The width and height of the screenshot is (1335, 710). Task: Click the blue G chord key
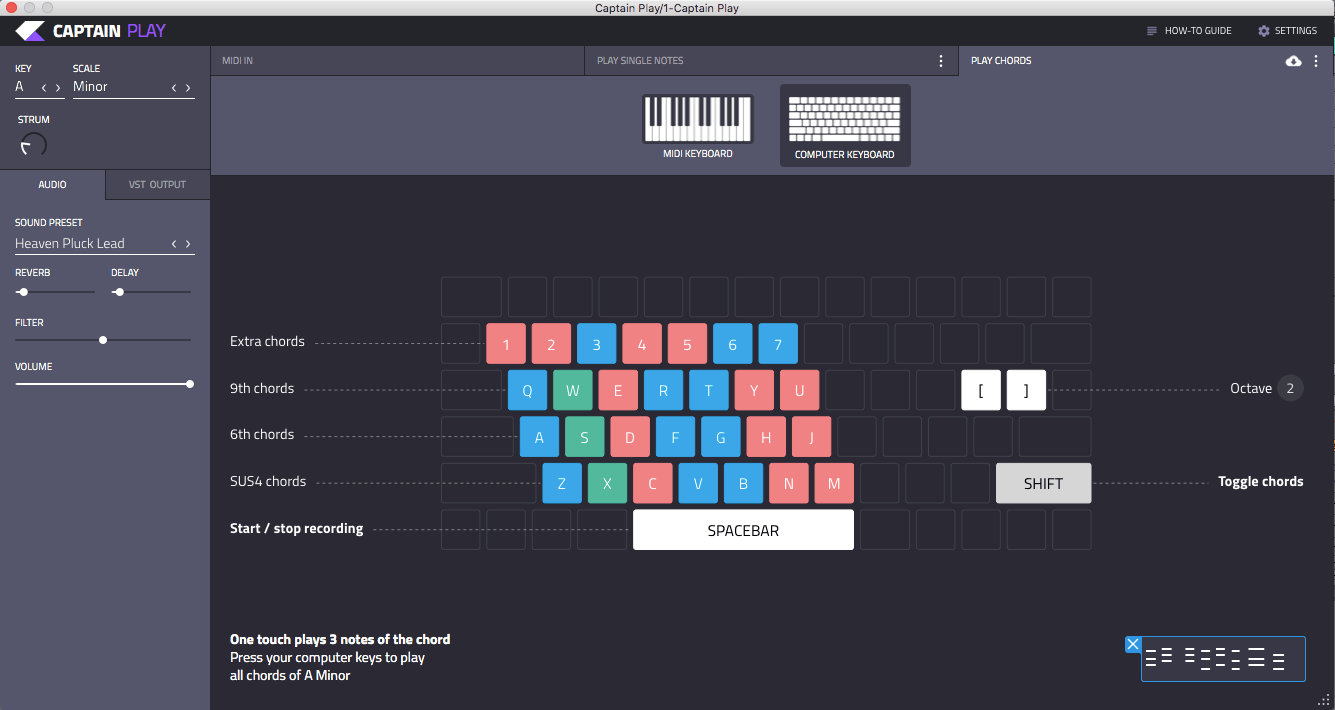coord(720,436)
